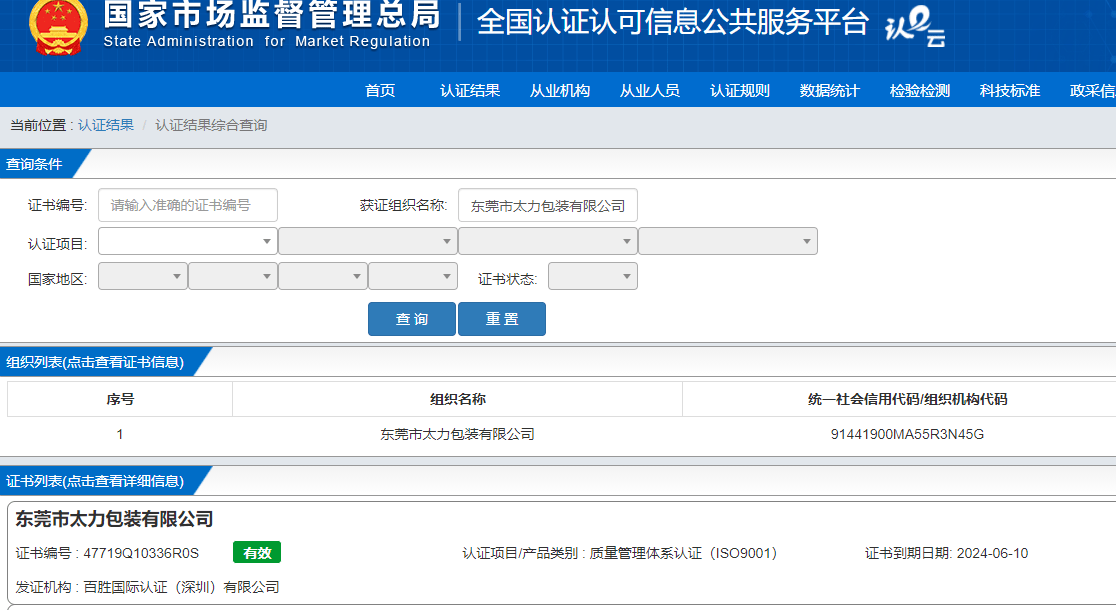The width and height of the screenshot is (1116, 610).
Task: Click the 获证组织名称 text field
Action: (x=547, y=205)
